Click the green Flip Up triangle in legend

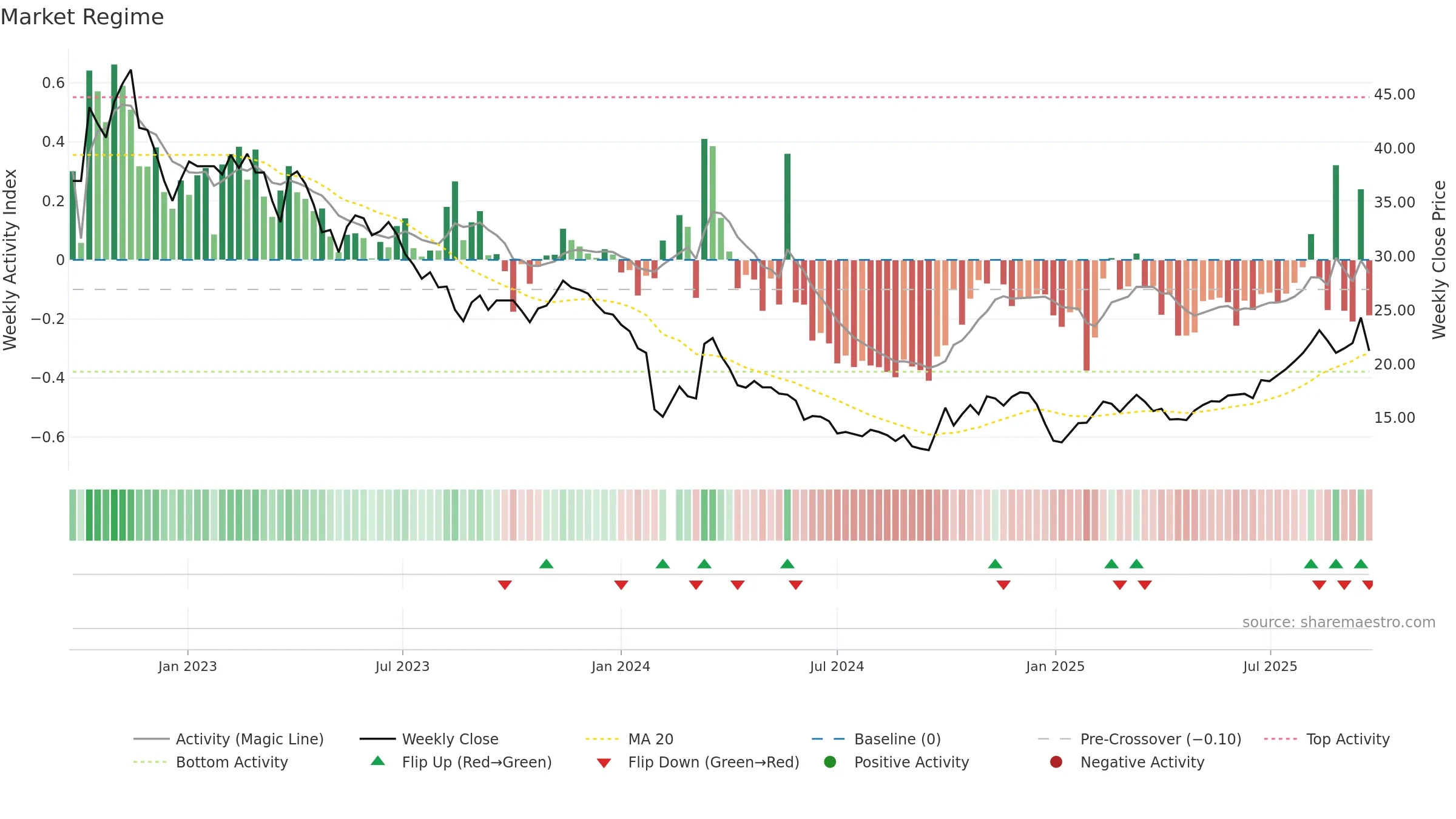[378, 761]
